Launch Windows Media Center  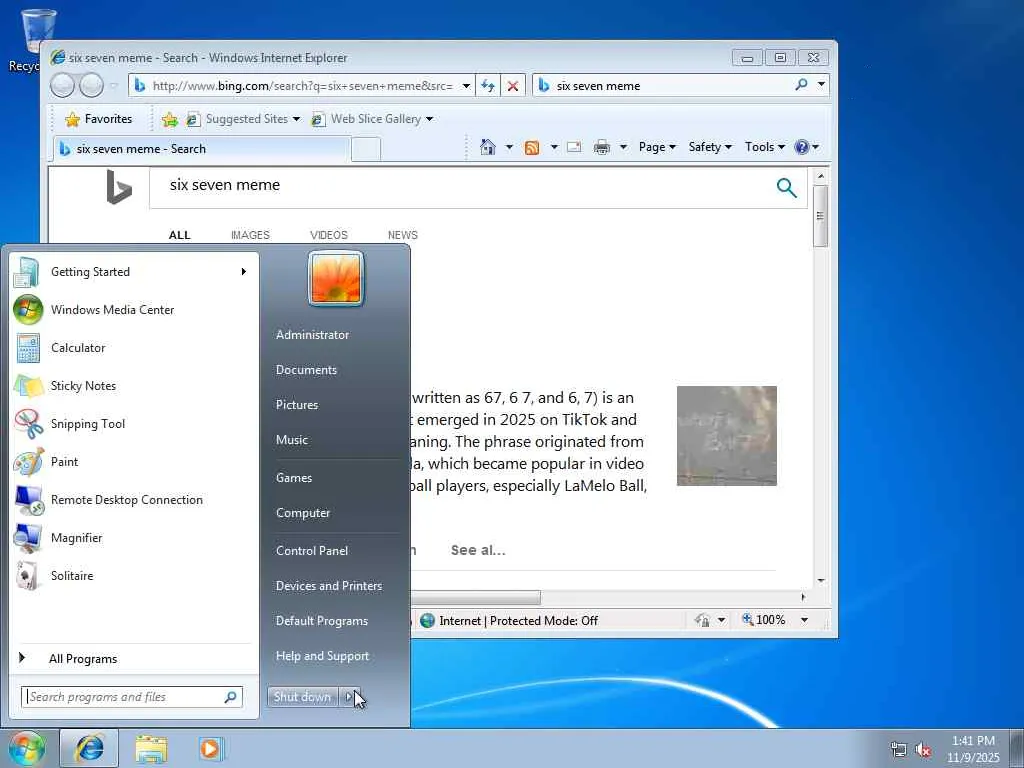coord(135,310)
